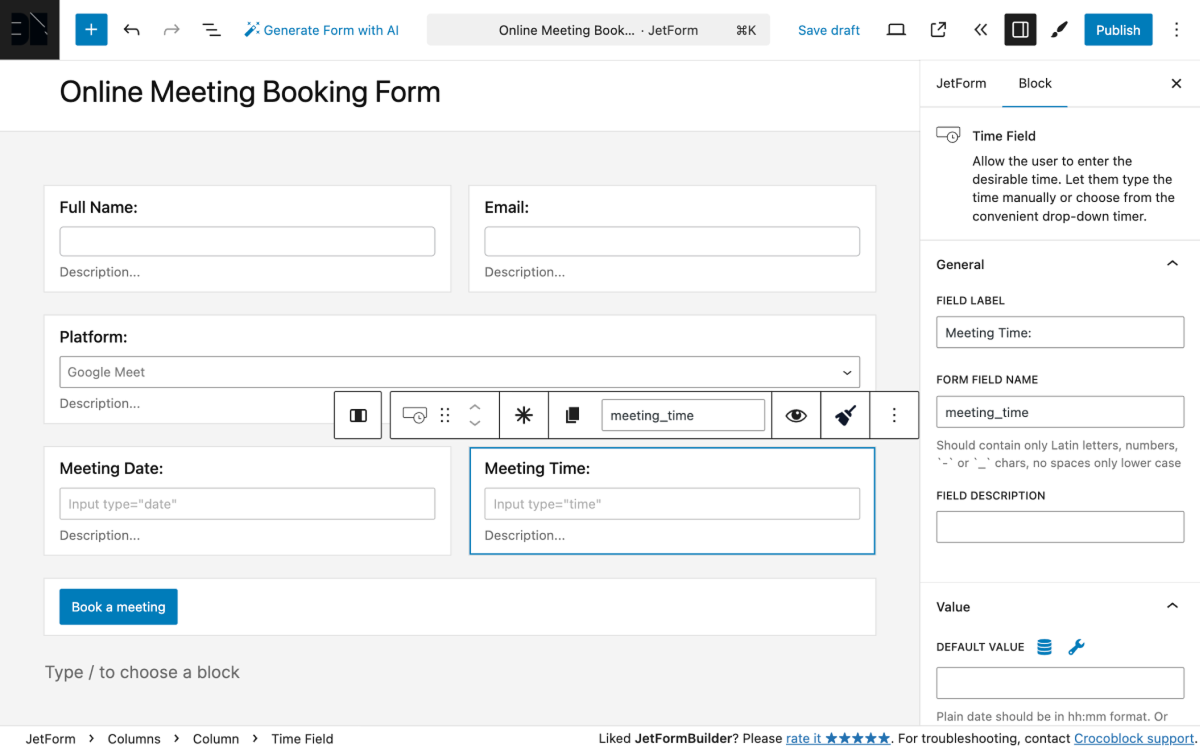Open the Styles brush icon
This screenshot has width=1200, height=750.
click(1059, 30)
